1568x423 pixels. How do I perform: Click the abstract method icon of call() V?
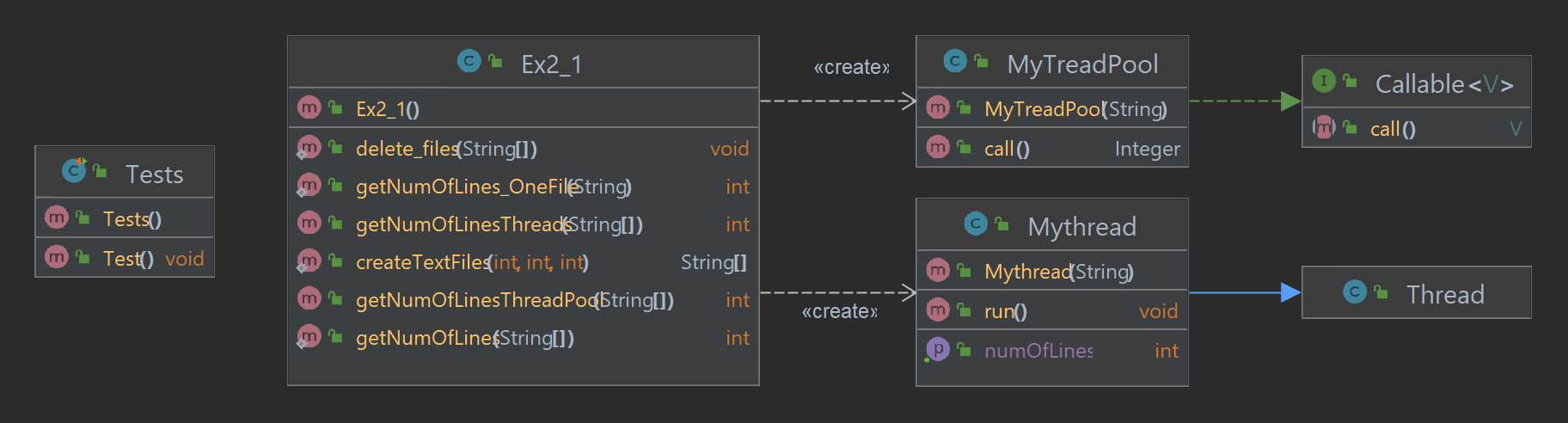[1324, 127]
